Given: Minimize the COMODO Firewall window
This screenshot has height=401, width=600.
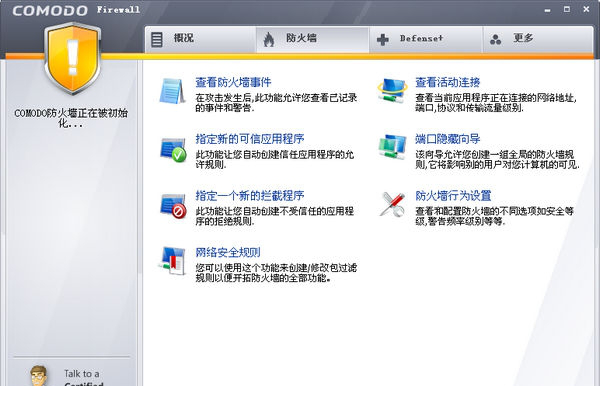Looking at the screenshot, I should point(548,10).
